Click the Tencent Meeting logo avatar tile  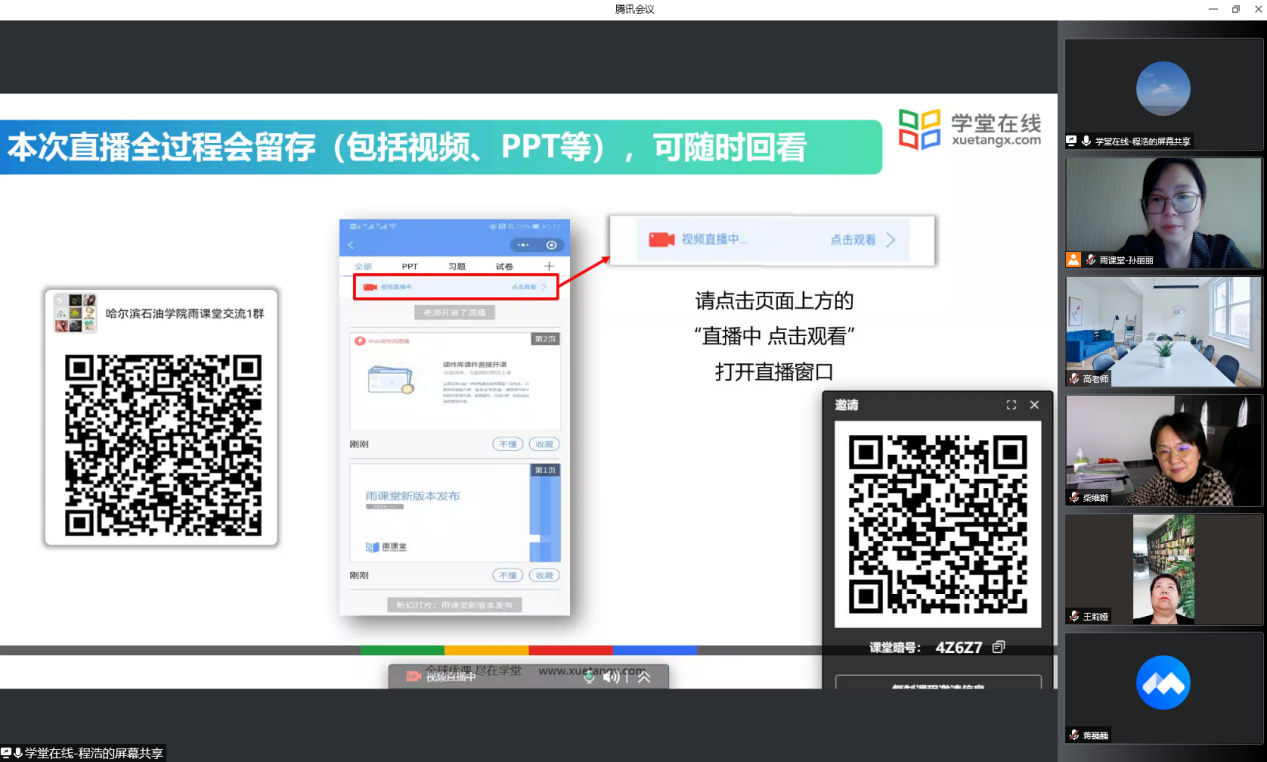point(1163,684)
